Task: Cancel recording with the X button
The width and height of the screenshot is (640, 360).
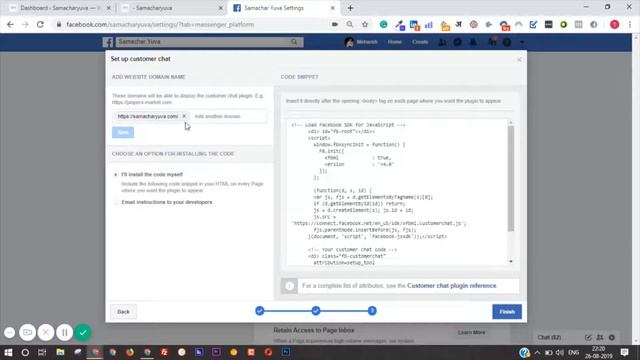Action: click(46, 332)
